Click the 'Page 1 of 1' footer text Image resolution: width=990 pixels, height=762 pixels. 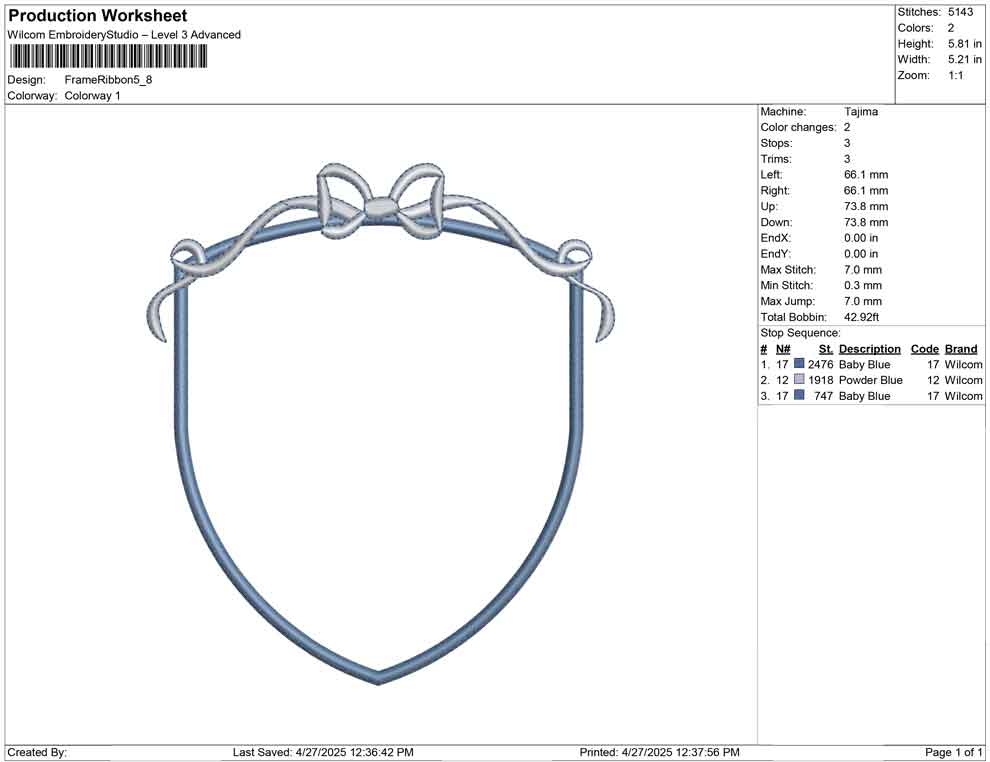tap(953, 752)
